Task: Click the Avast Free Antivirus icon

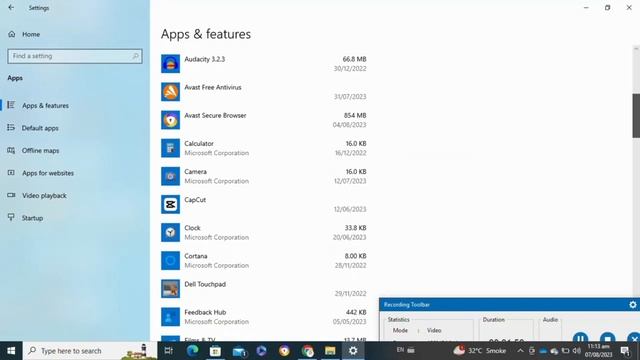Action: [170, 92]
